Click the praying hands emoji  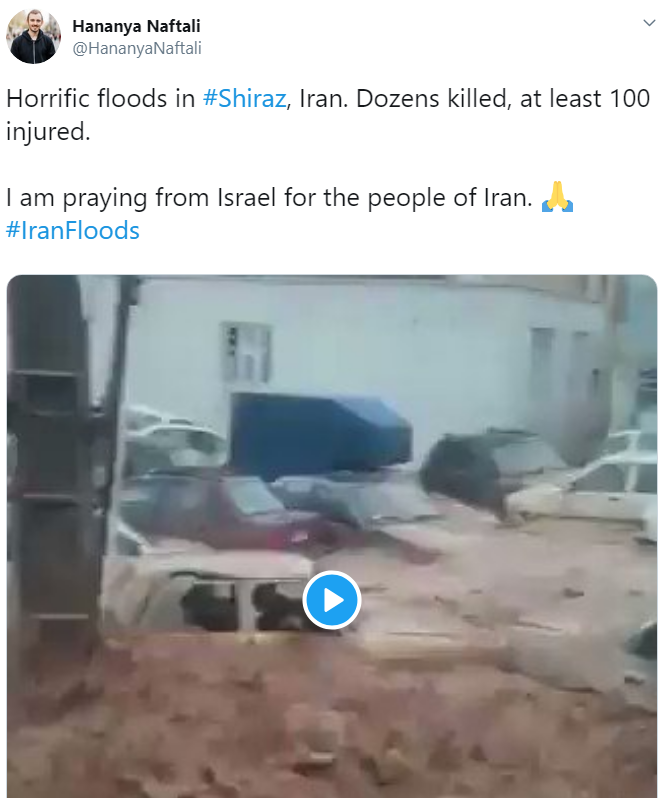557,197
